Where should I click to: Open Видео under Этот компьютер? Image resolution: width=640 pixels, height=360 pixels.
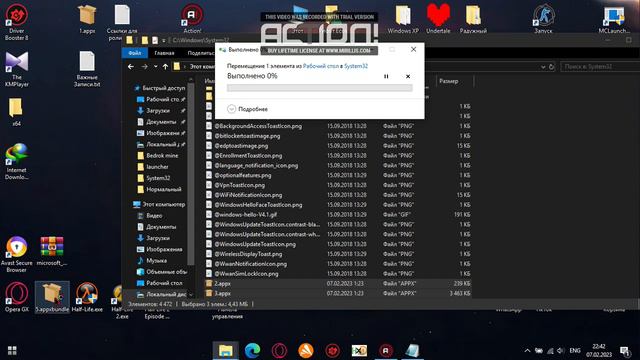pyautogui.click(x=154, y=216)
